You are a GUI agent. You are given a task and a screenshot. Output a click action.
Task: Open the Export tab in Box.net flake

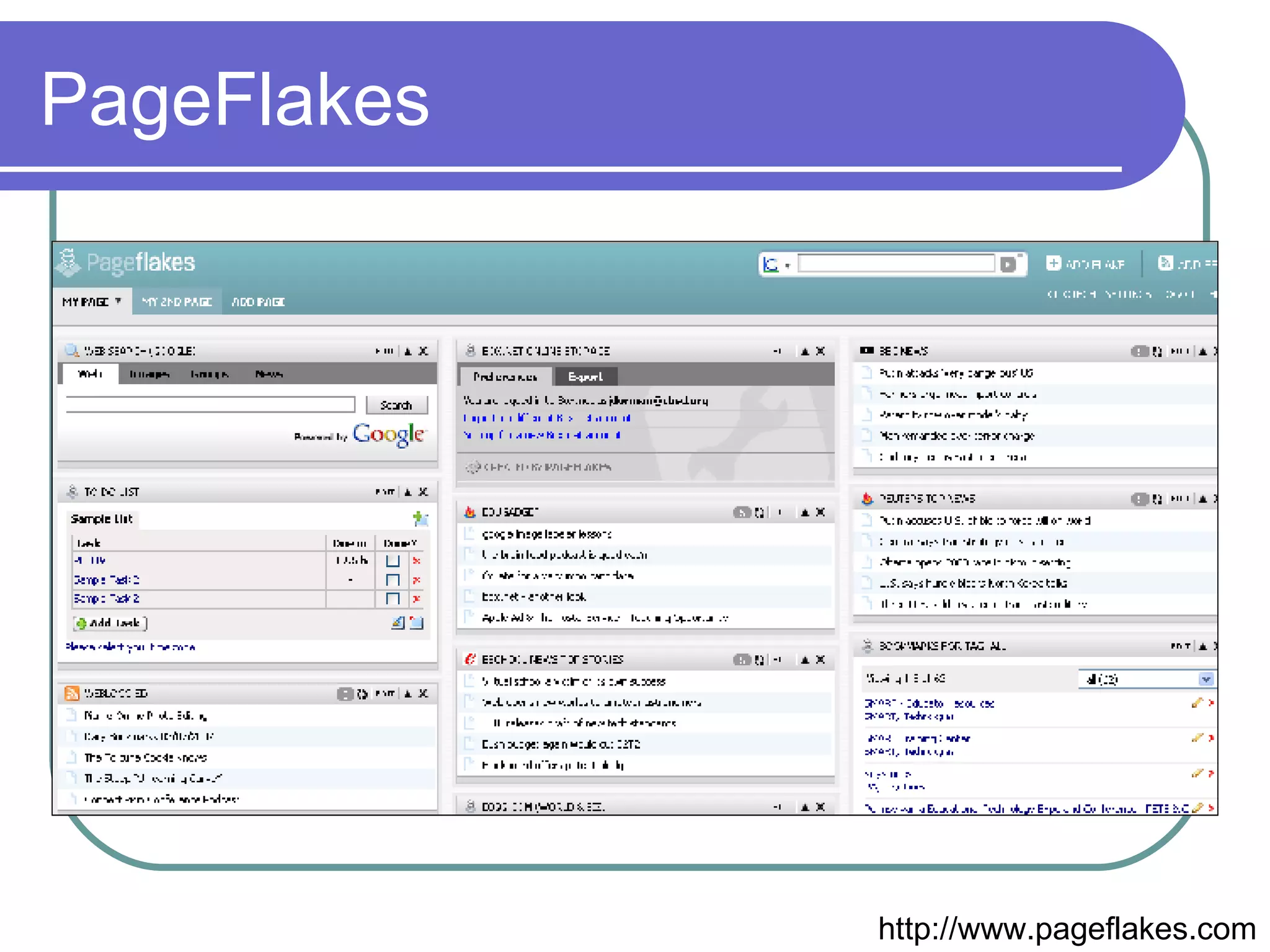(x=585, y=376)
